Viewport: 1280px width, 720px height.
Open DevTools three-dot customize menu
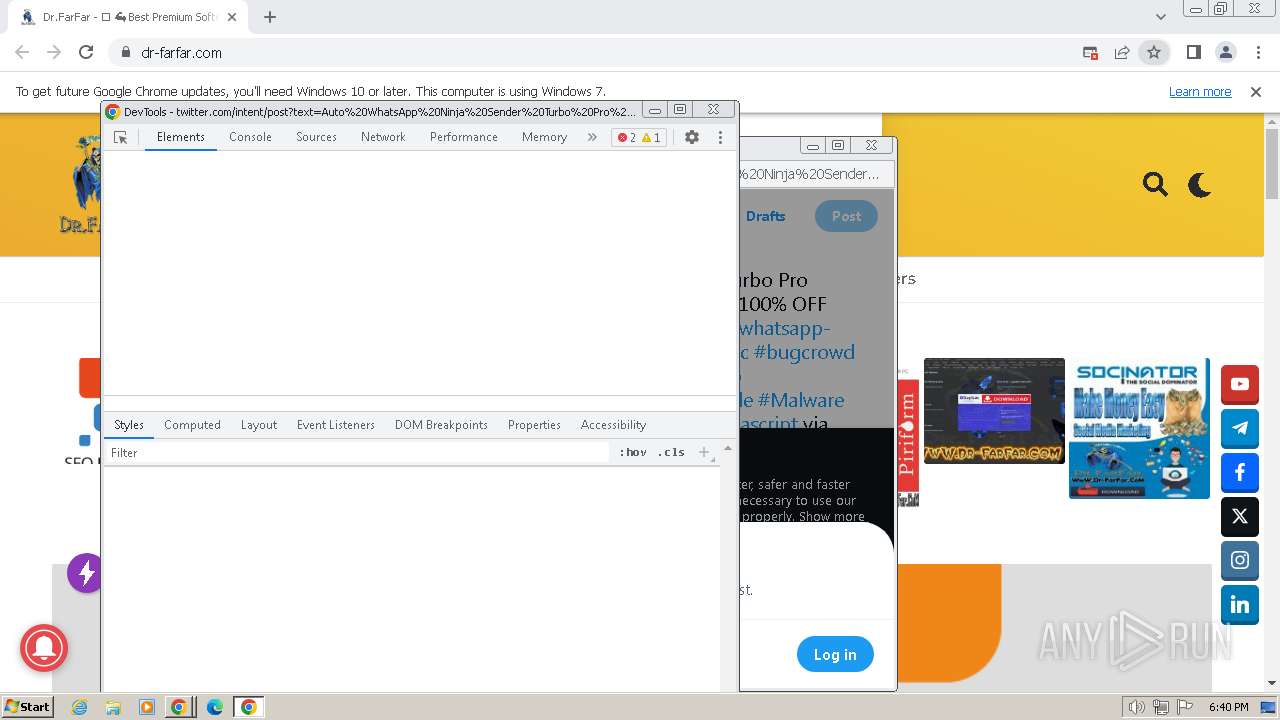(720, 137)
